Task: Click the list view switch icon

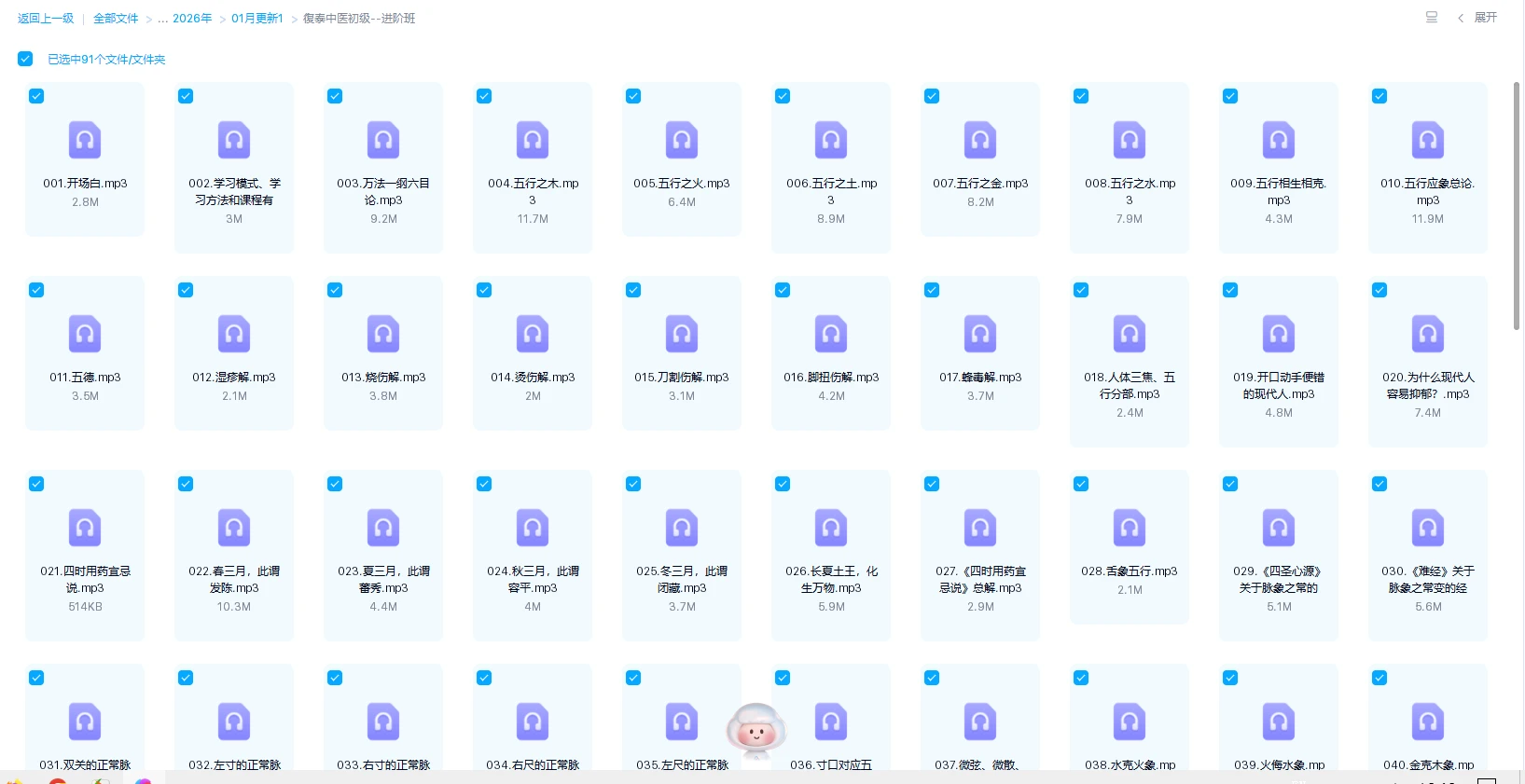Action: pyautogui.click(x=1432, y=18)
